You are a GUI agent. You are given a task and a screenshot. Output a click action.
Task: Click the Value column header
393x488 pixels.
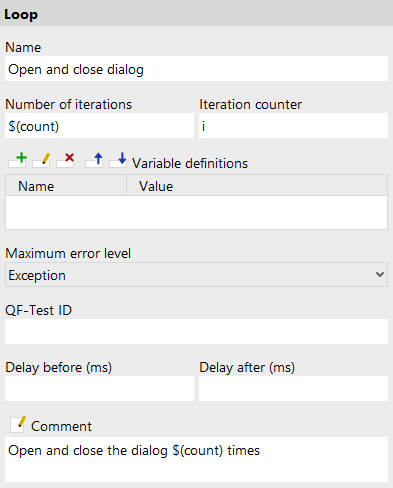click(x=257, y=186)
